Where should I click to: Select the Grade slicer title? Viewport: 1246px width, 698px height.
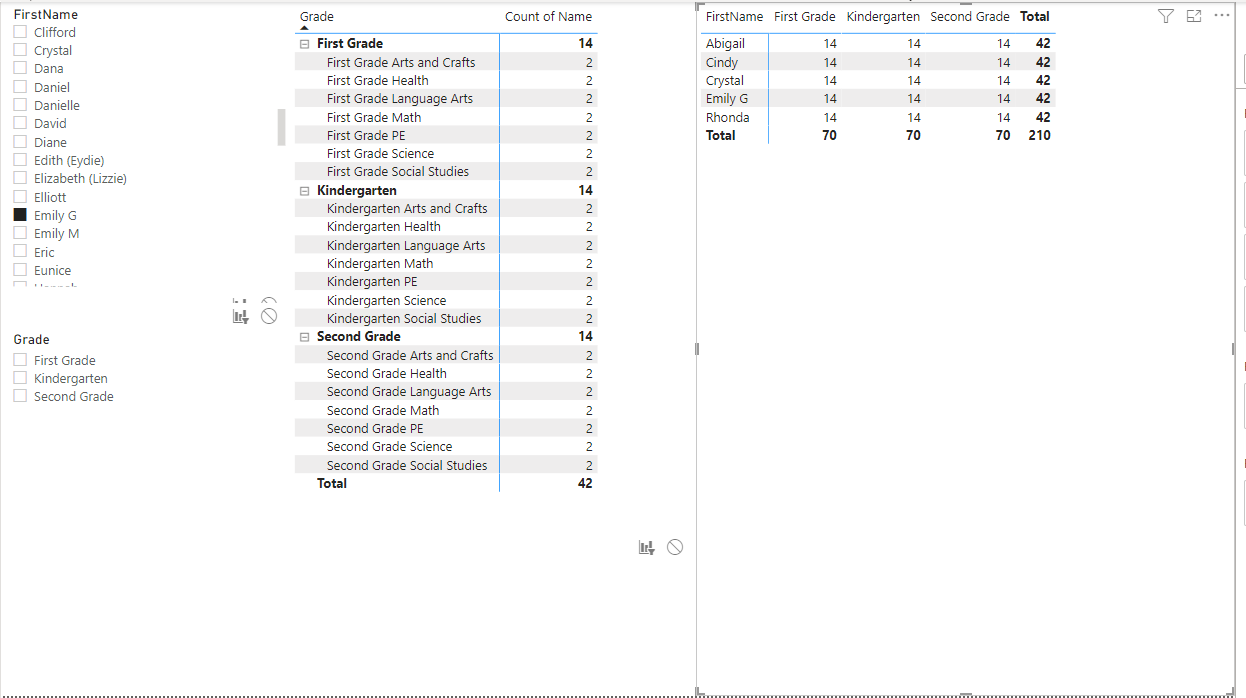tap(31, 340)
